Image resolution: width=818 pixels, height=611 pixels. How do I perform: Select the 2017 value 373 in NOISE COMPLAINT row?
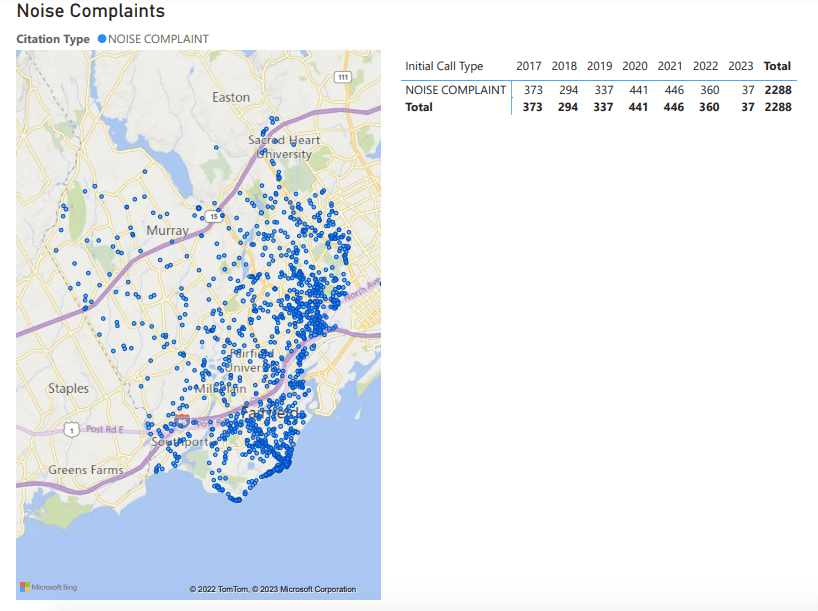point(533,90)
